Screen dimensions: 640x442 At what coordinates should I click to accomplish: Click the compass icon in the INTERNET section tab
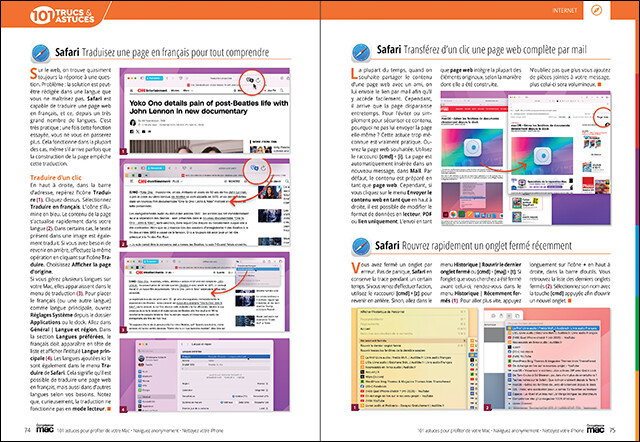[x=596, y=11]
